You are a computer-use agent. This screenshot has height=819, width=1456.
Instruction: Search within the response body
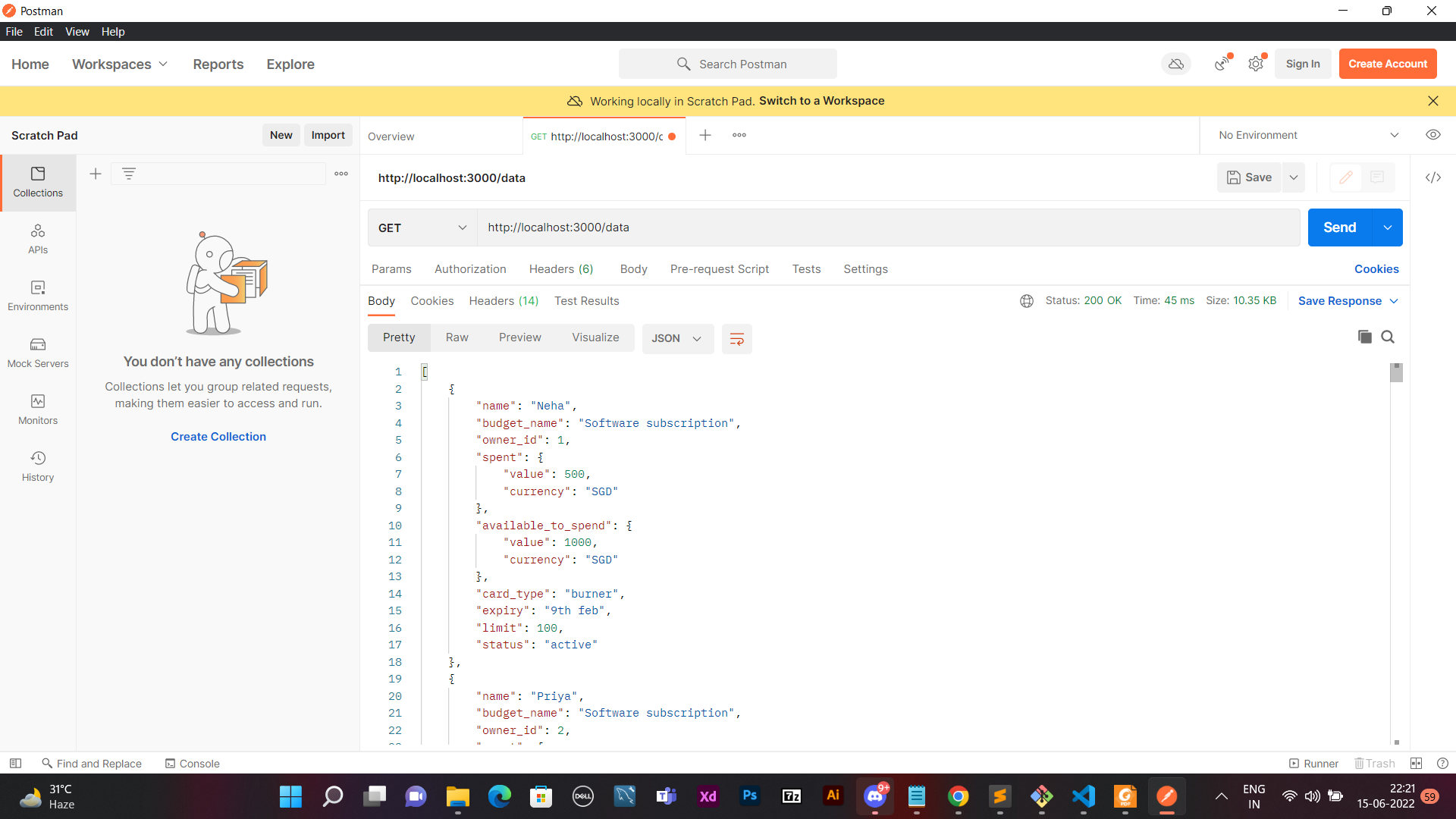[1389, 337]
